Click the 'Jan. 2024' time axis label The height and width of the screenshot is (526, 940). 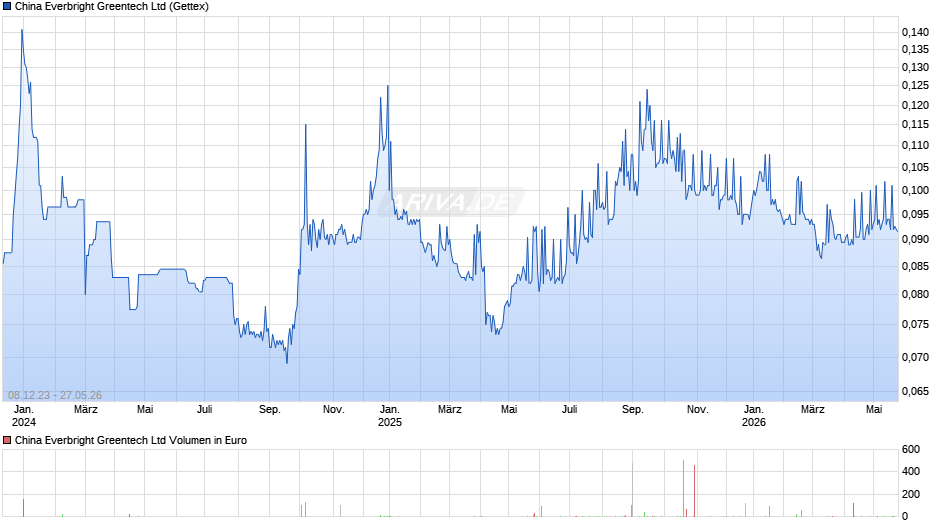24,416
